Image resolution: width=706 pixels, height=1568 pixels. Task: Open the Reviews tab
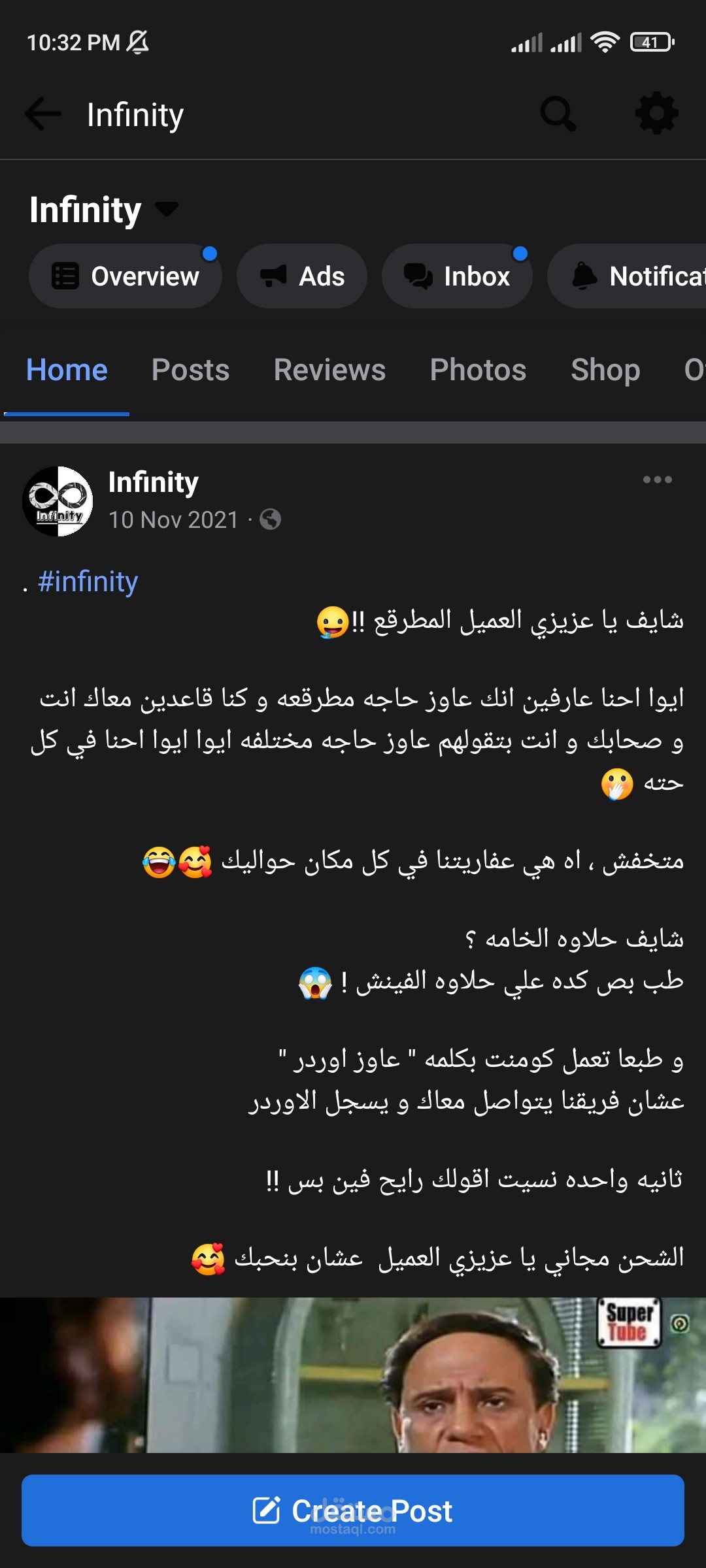329,370
